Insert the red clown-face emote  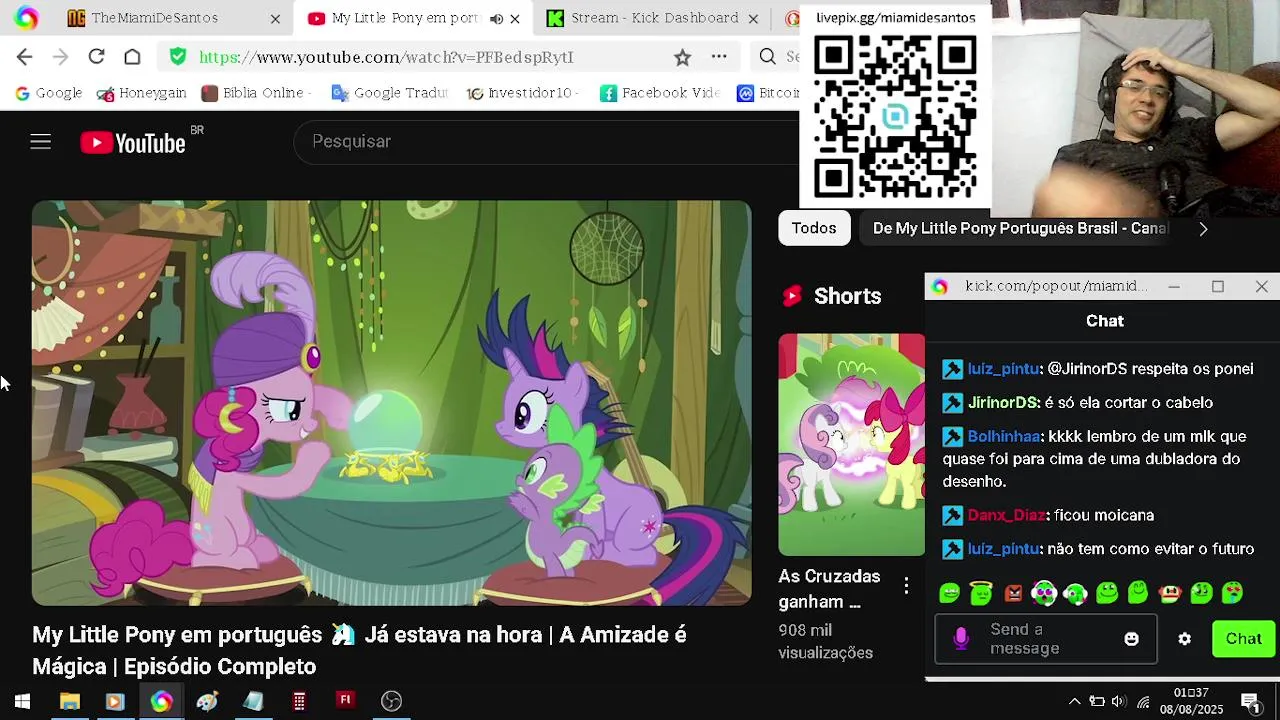(x=1170, y=594)
